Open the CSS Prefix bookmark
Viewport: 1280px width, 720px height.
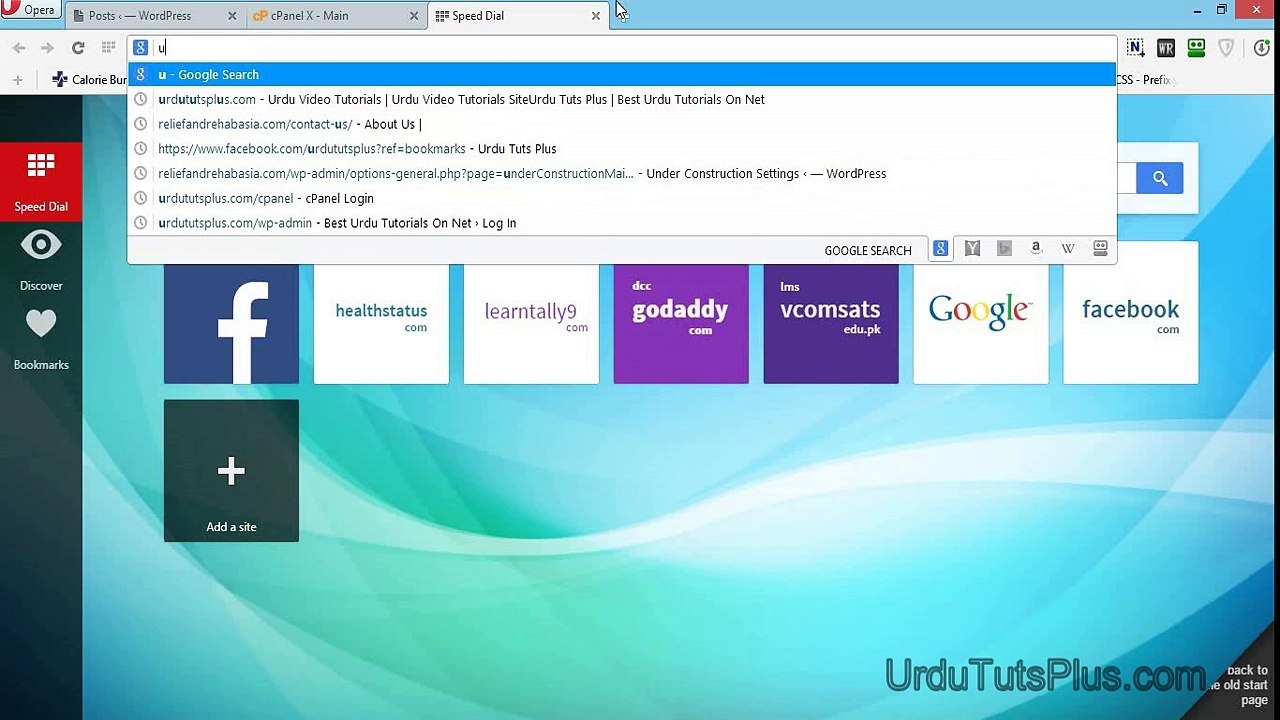[1146, 79]
